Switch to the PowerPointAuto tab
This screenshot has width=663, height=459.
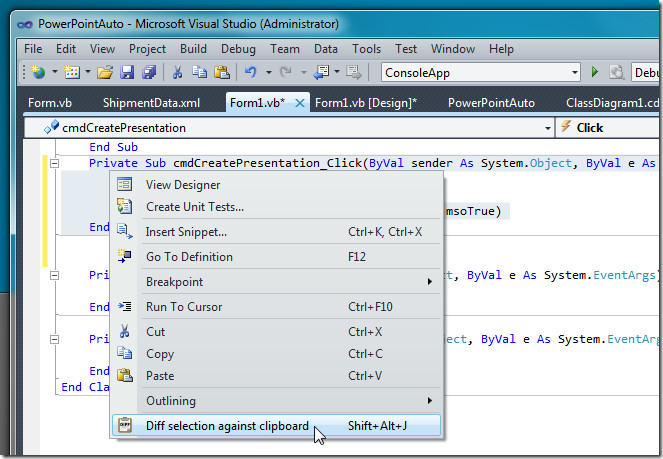tap(491, 103)
